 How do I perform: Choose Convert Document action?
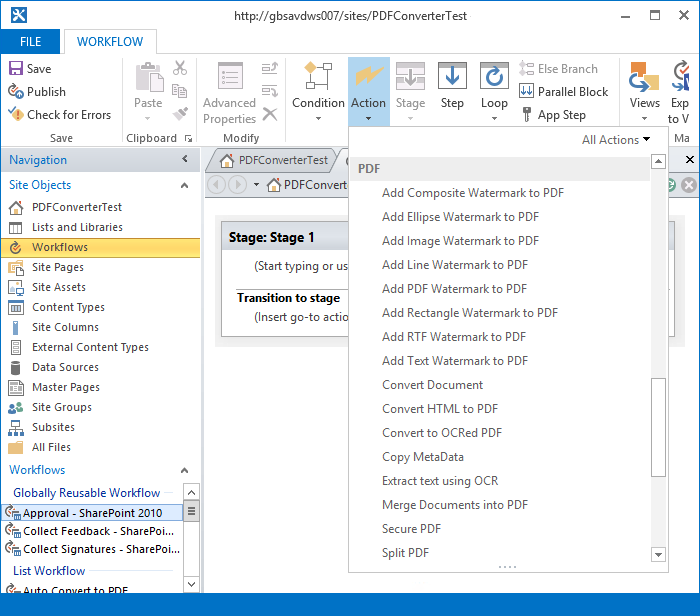pos(432,385)
